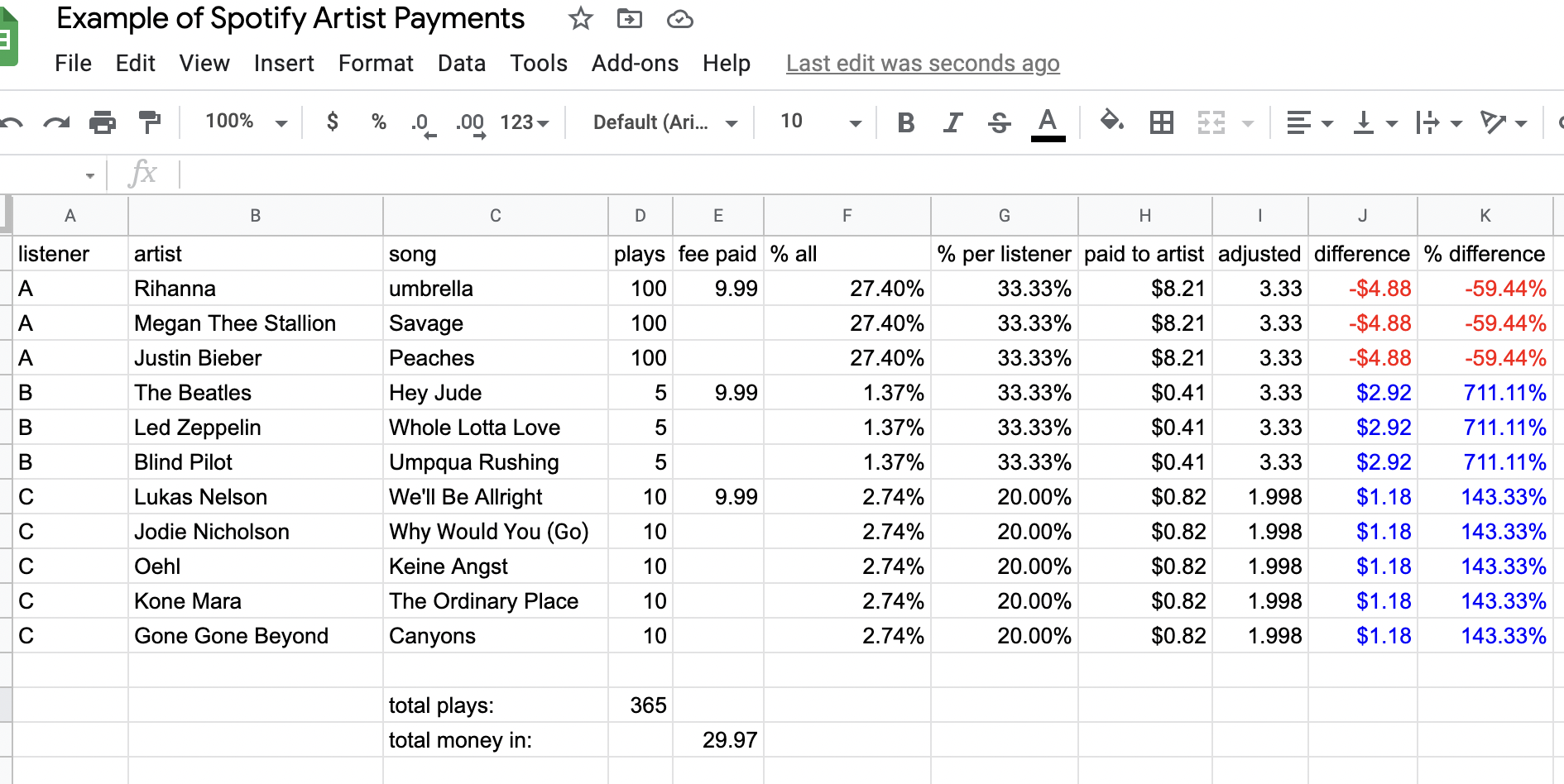1564x784 pixels.
Task: Print the spreadsheet
Action: (x=103, y=122)
